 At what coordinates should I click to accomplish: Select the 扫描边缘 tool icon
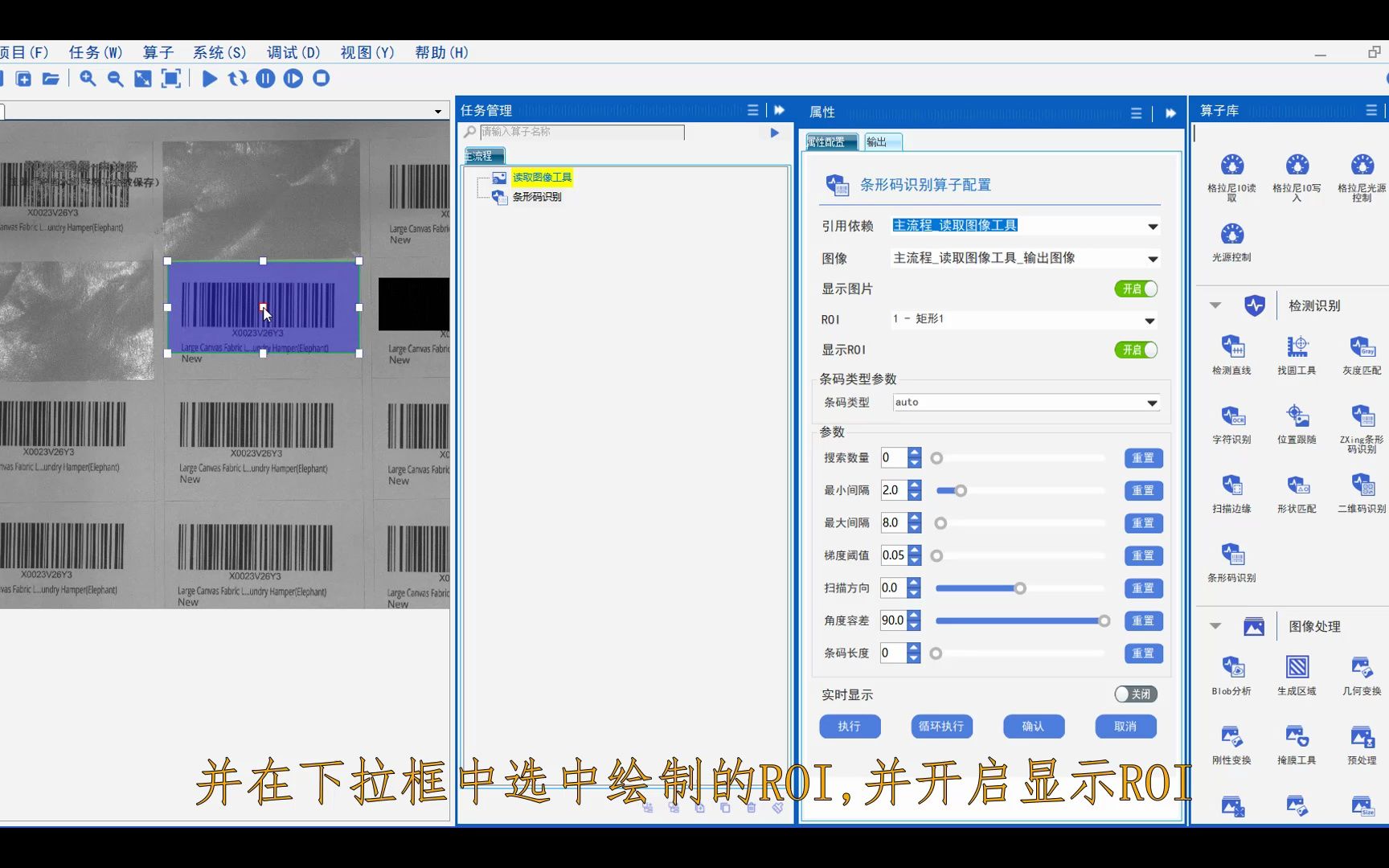click(1232, 485)
